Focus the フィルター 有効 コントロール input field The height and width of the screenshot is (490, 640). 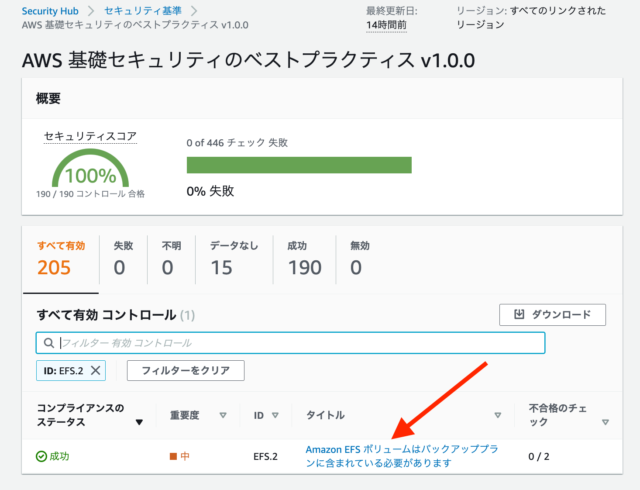[x=291, y=343]
